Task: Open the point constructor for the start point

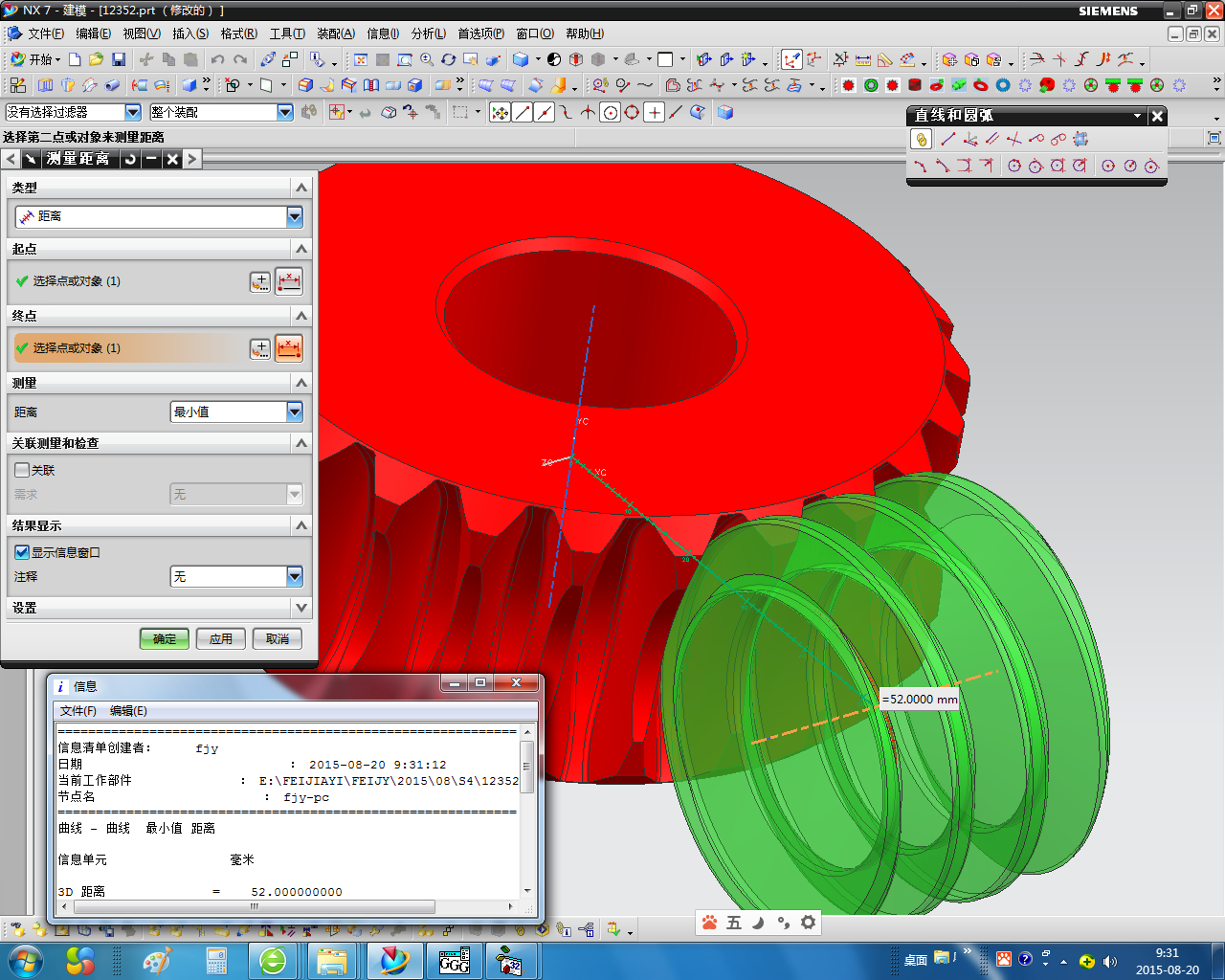Action: point(260,281)
